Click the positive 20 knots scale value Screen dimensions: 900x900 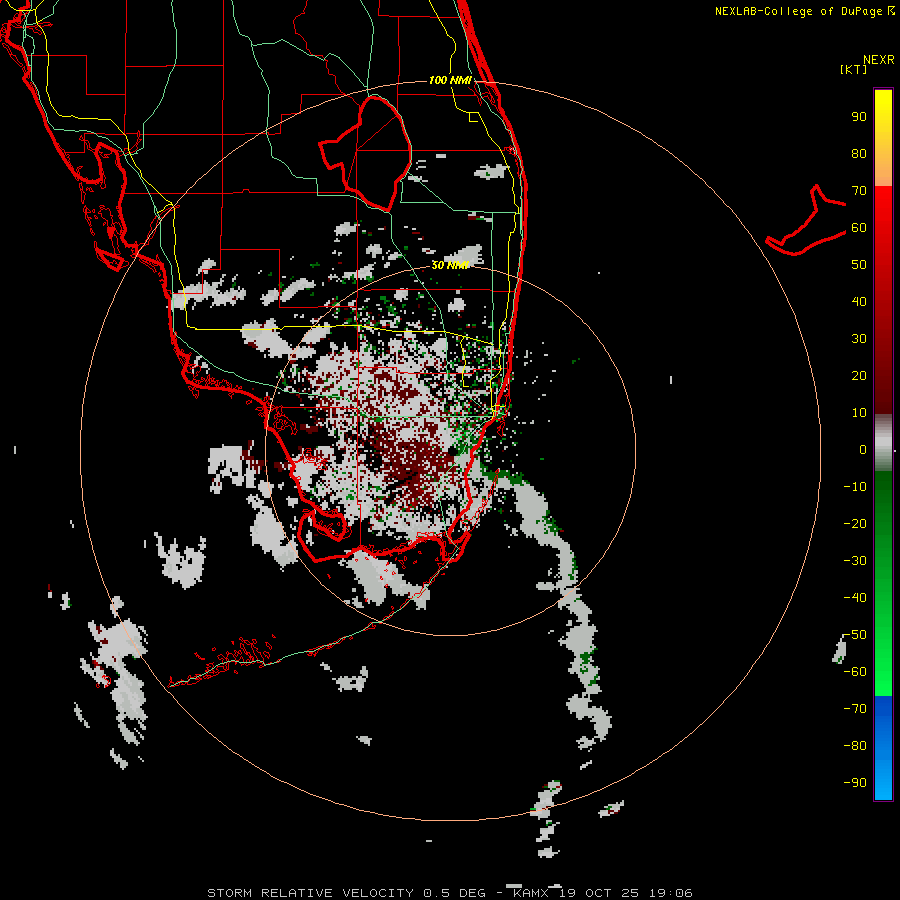tap(859, 376)
